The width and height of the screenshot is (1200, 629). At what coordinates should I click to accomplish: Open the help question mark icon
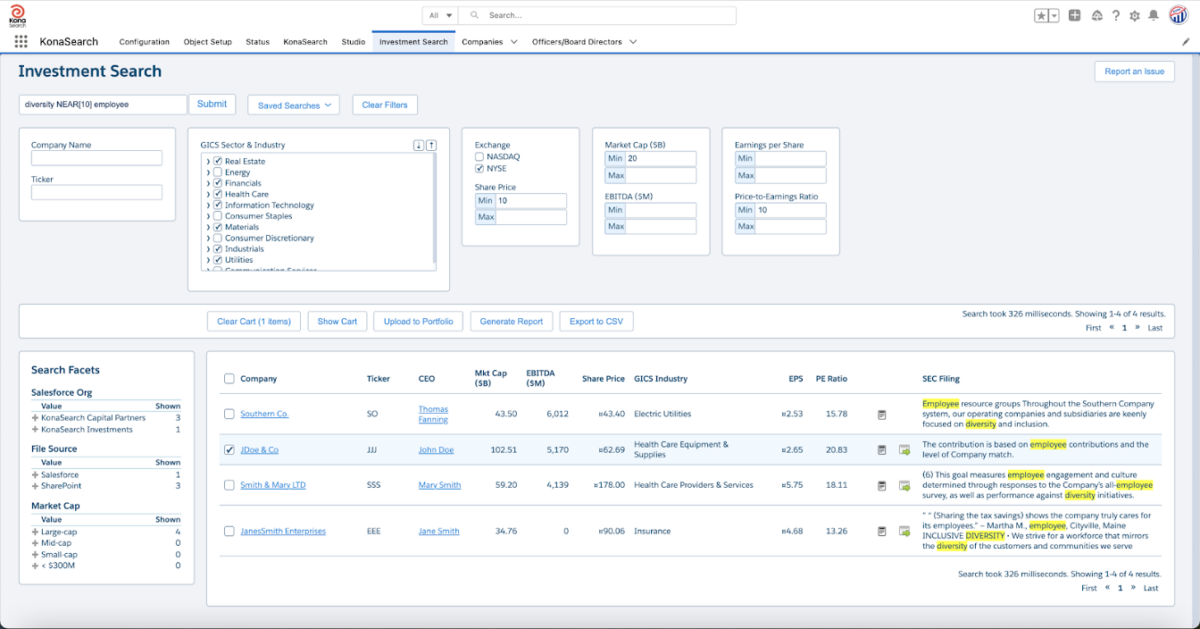tap(1116, 15)
